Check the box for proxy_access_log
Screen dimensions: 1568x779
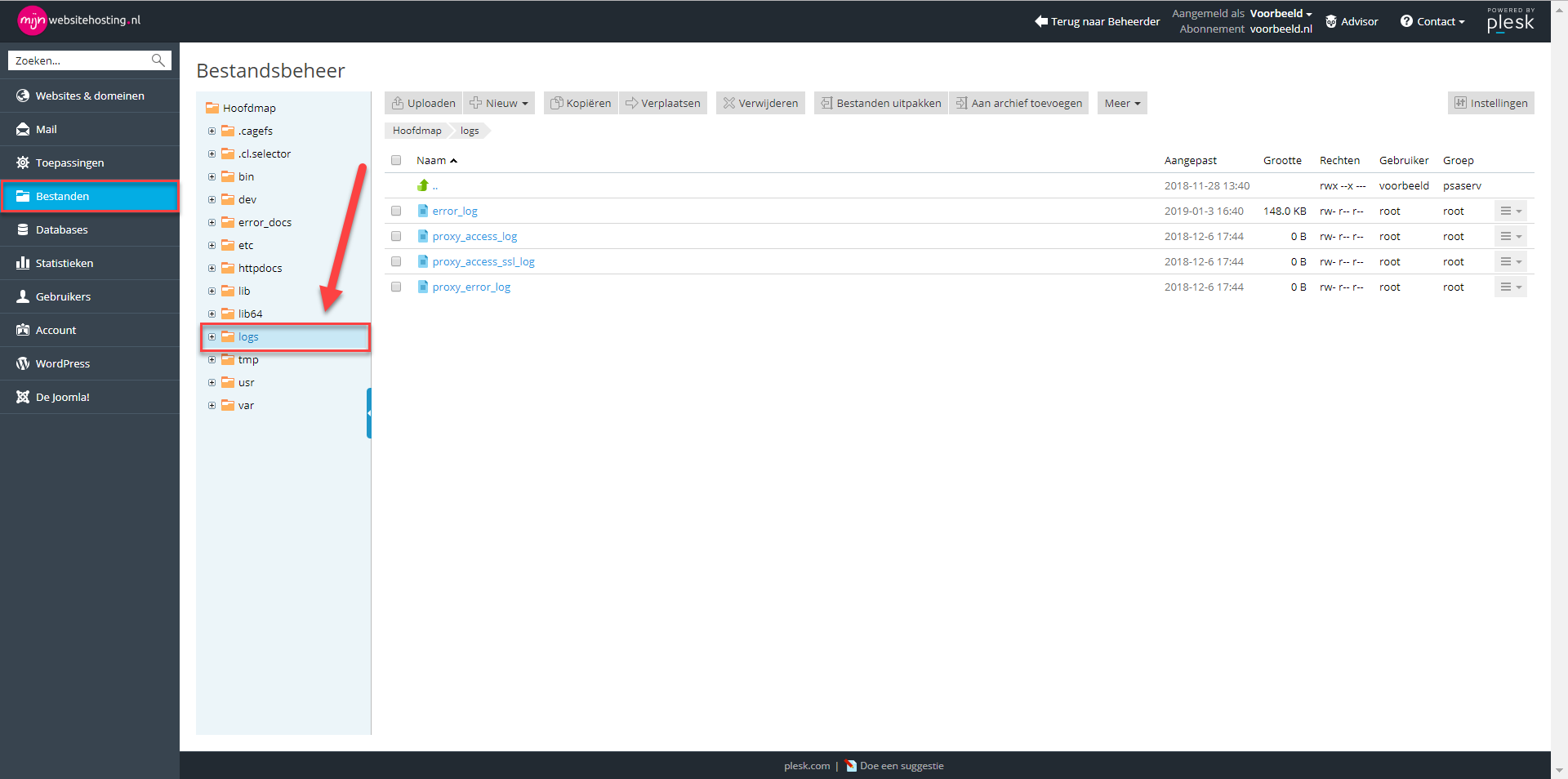tap(396, 236)
